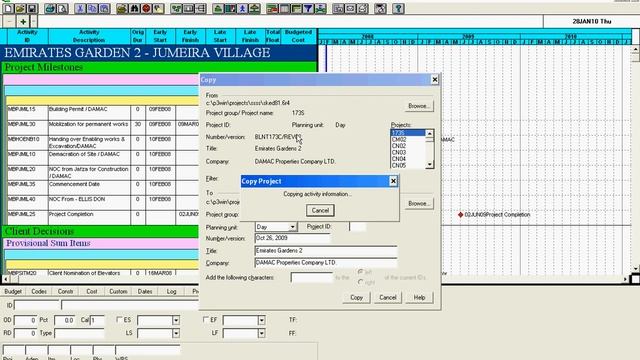Select project CN04 in the Projects list
This screenshot has height=360, width=640.
(x=408, y=159)
